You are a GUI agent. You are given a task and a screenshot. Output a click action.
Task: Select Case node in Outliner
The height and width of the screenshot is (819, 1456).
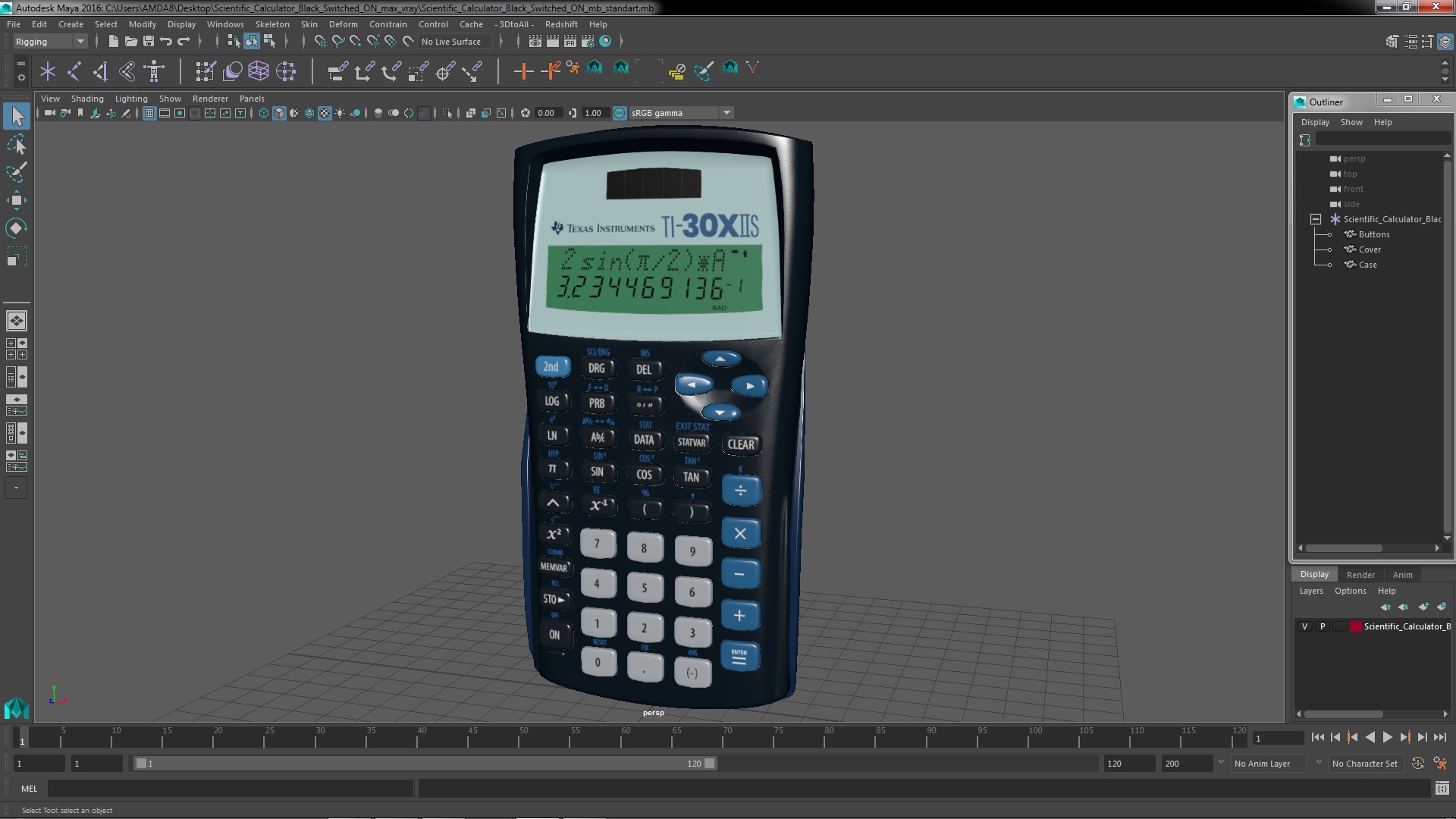[x=1367, y=265]
